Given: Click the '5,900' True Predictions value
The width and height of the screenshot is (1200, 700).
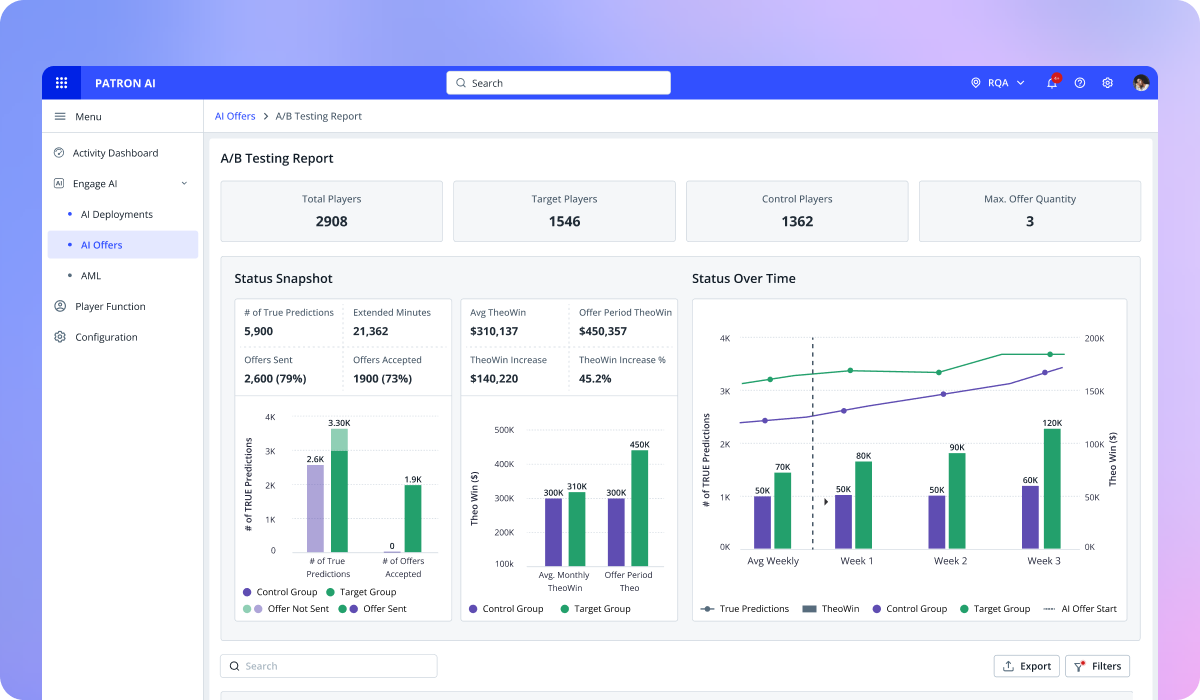Looking at the screenshot, I should tap(259, 331).
